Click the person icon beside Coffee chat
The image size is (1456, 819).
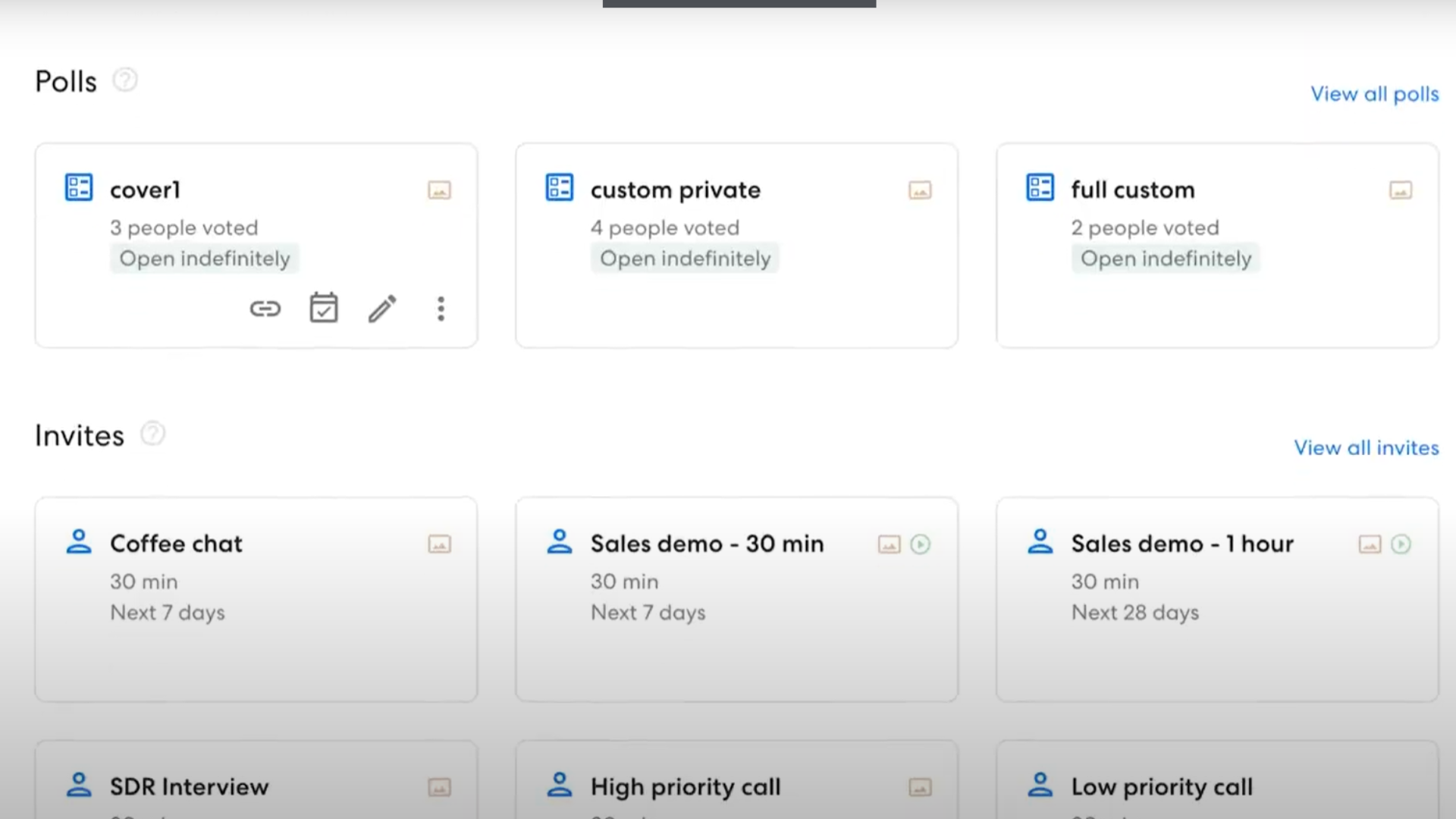coord(79,541)
